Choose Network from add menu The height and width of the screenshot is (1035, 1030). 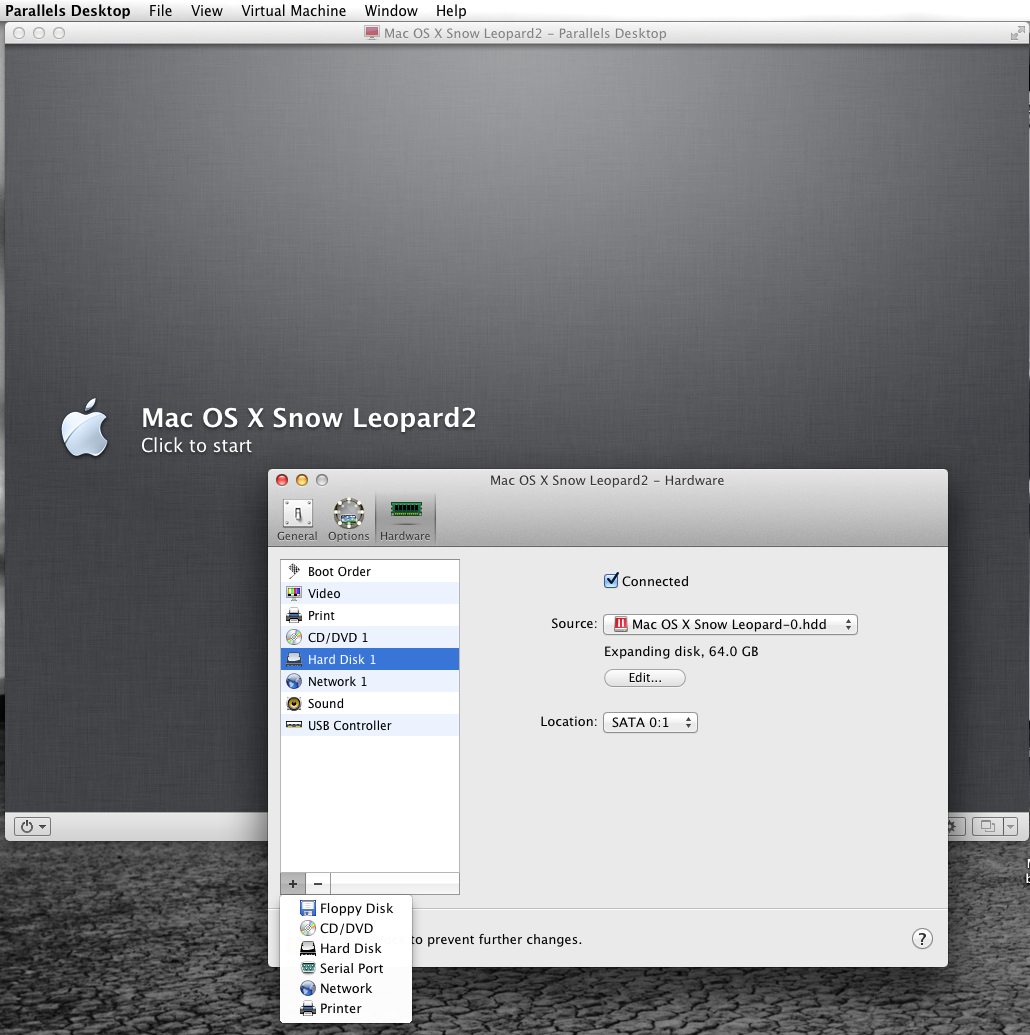point(346,988)
